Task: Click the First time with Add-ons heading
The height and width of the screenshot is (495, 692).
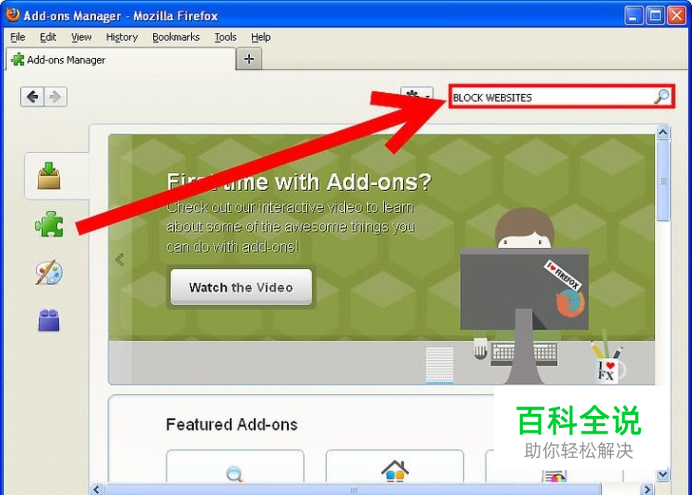Action: 299,181
